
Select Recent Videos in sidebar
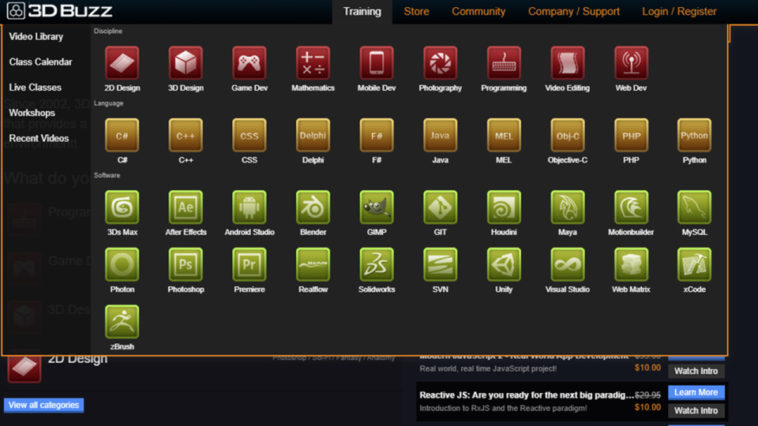[39, 138]
